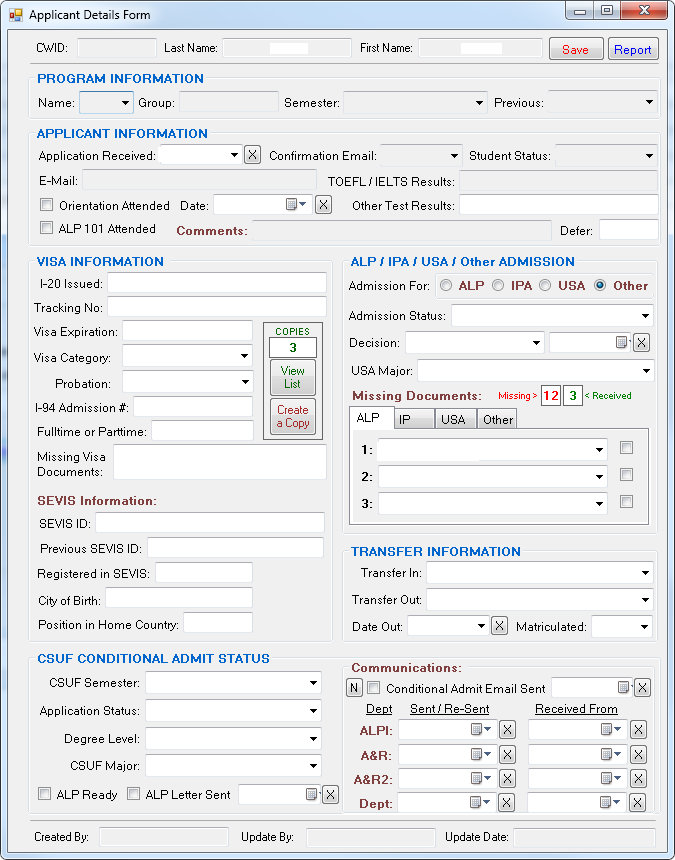Screen dimensions: 675x860
Task: Check the ALP 101 Attended checkbox
Action: [x=47, y=228]
